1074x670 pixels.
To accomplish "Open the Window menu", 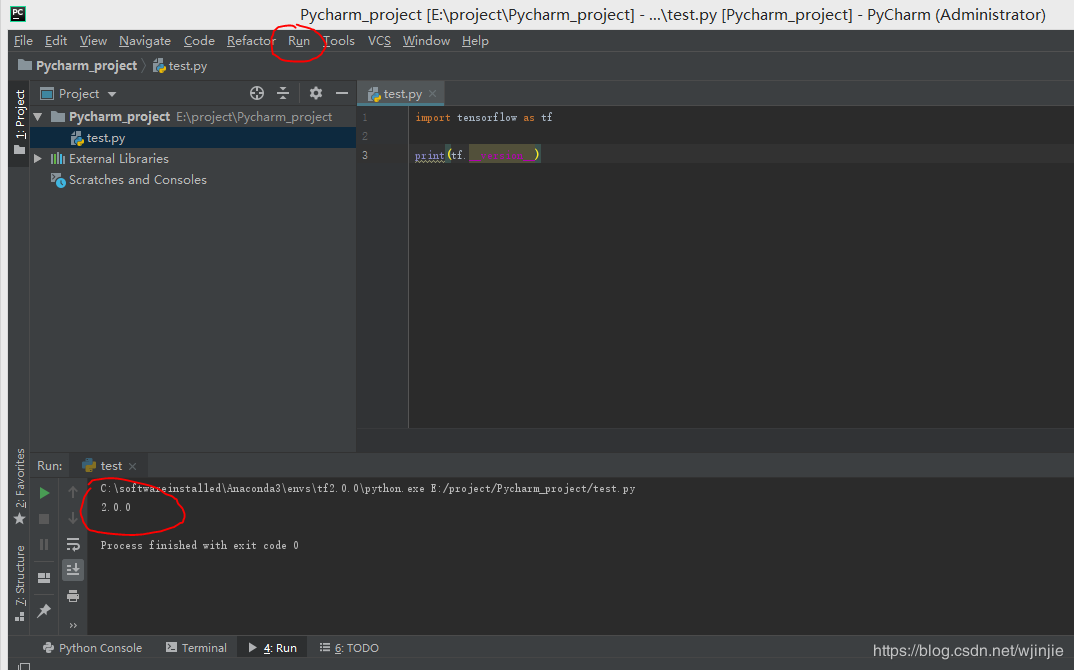I will (x=426, y=41).
